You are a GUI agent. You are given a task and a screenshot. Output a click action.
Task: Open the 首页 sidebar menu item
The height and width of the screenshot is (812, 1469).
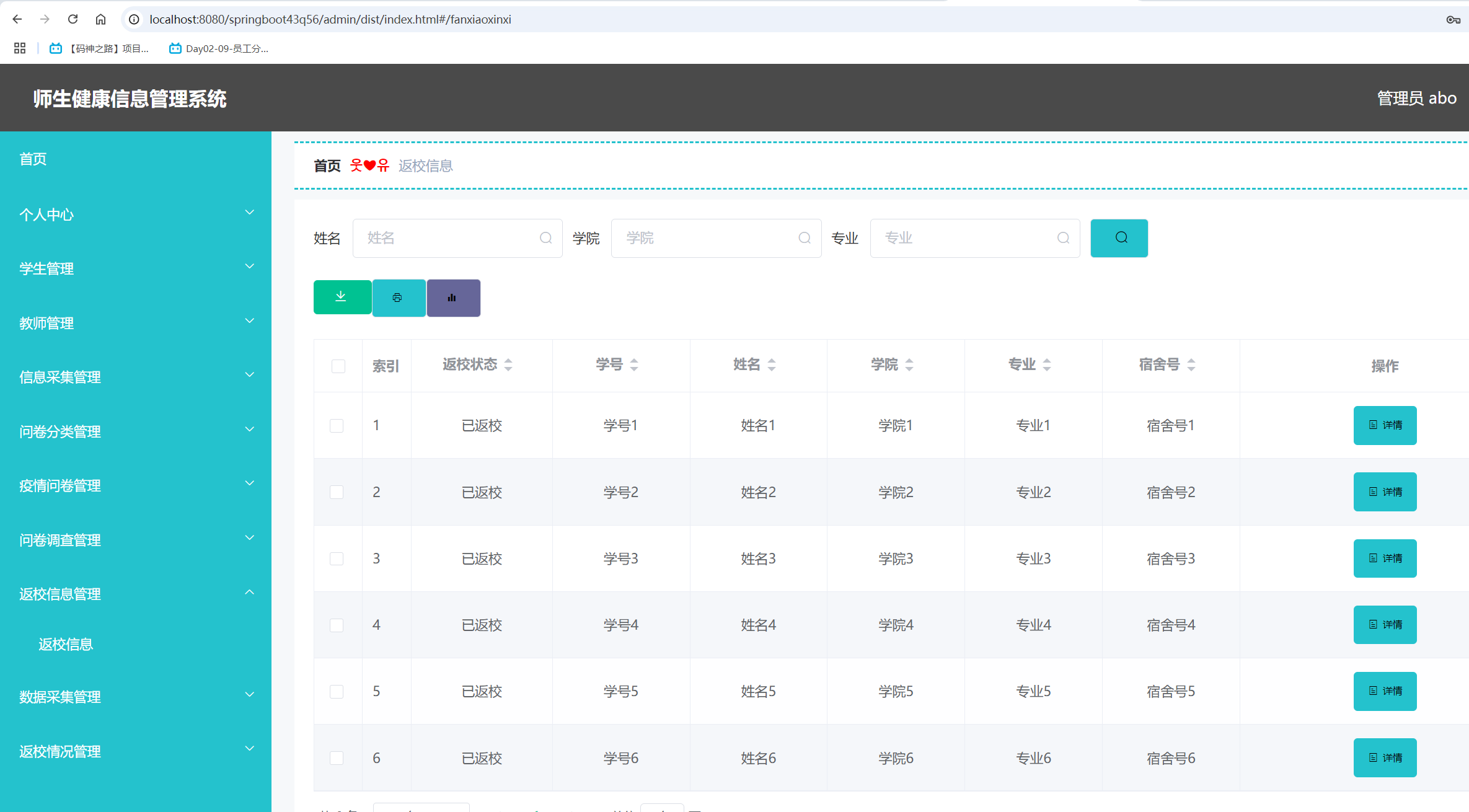tap(33, 159)
